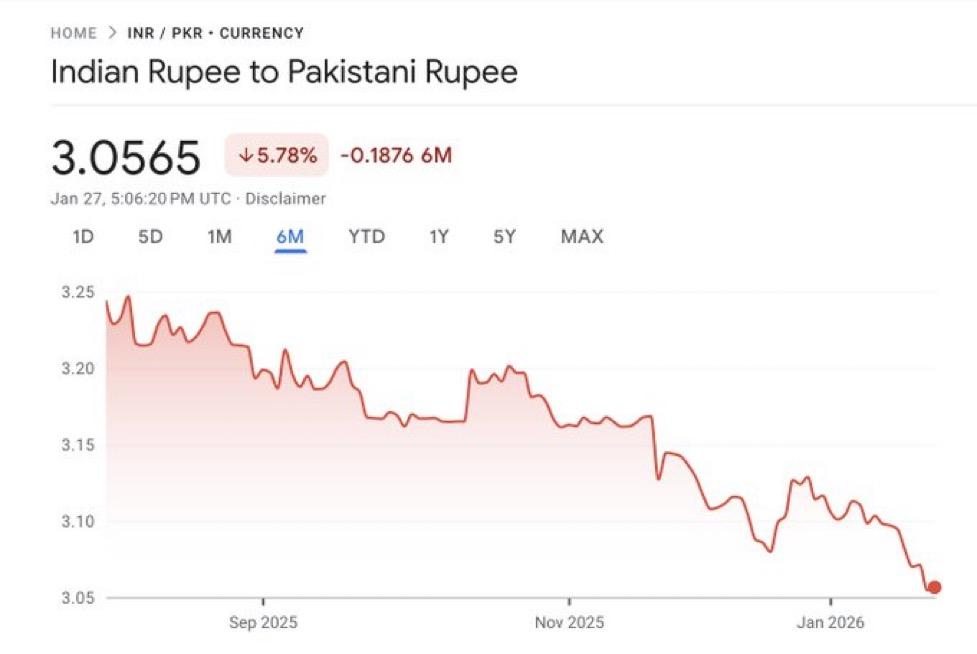Image resolution: width=977 pixels, height=654 pixels.
Task: Show the 1Y chart range
Action: [x=439, y=237]
